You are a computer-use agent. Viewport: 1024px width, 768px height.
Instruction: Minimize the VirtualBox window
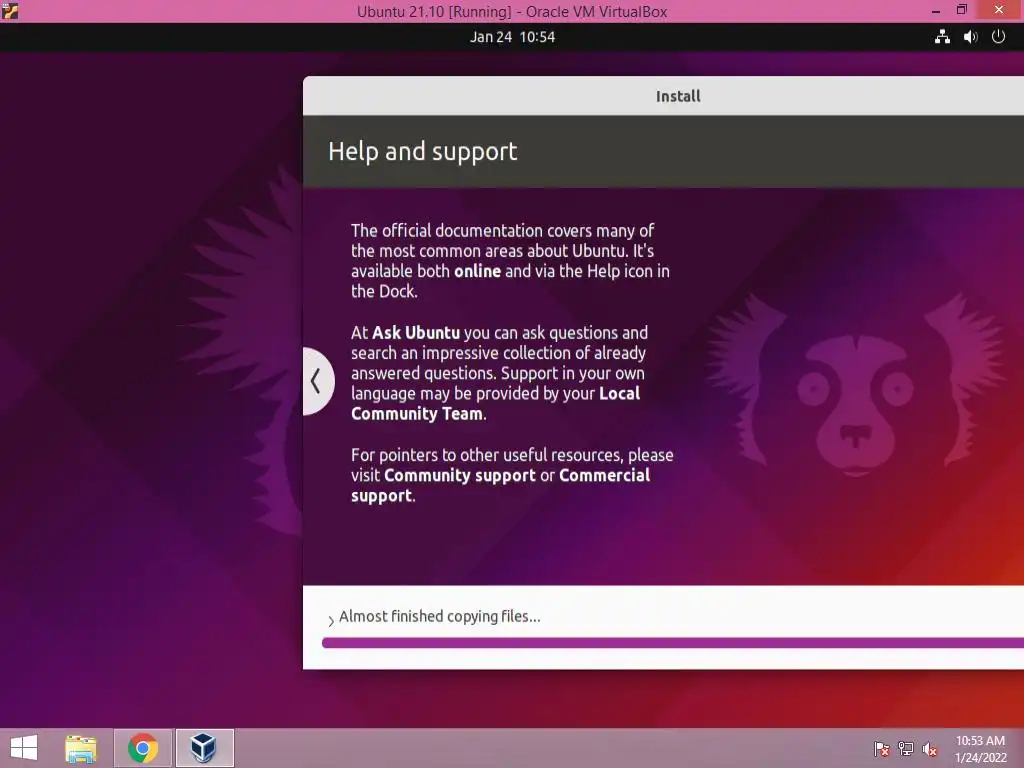(x=936, y=11)
